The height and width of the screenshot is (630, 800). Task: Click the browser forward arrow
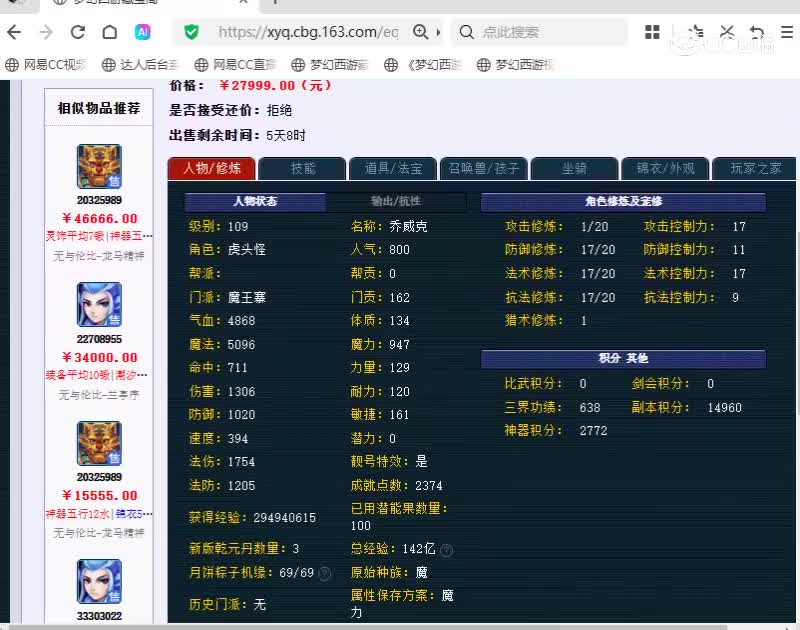pos(46,32)
